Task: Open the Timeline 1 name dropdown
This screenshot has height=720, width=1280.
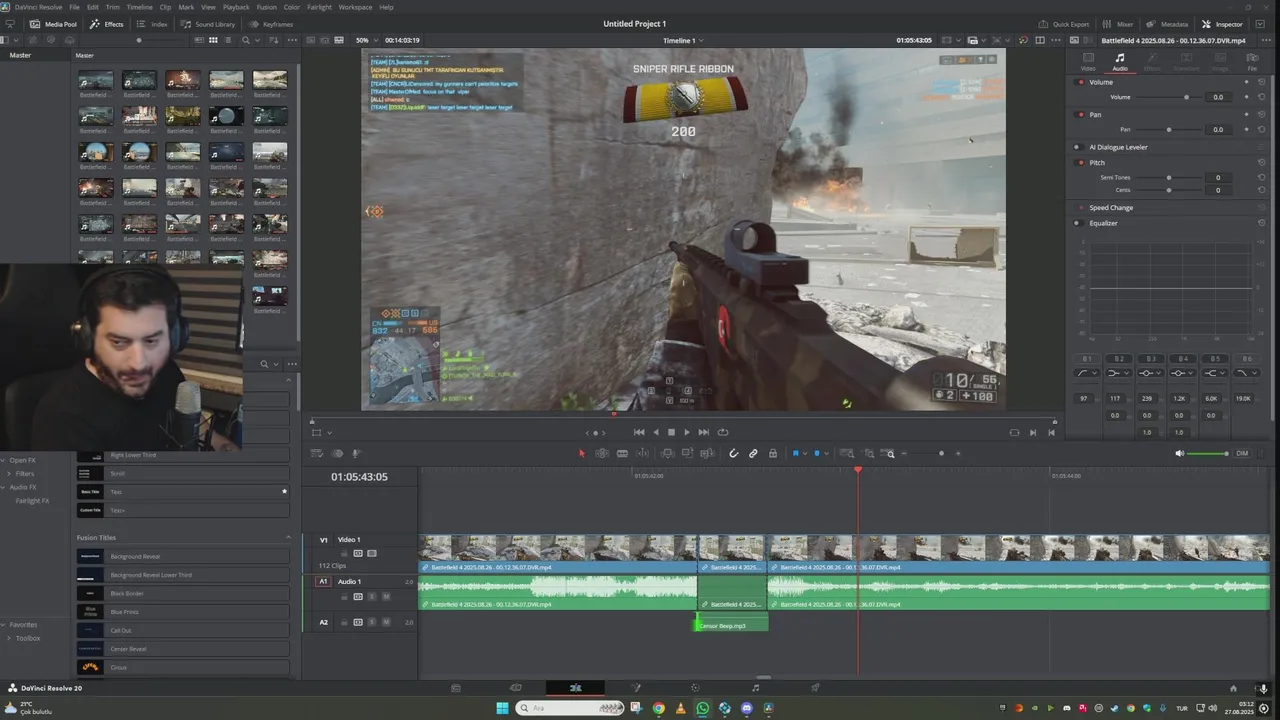Action: 683,40
